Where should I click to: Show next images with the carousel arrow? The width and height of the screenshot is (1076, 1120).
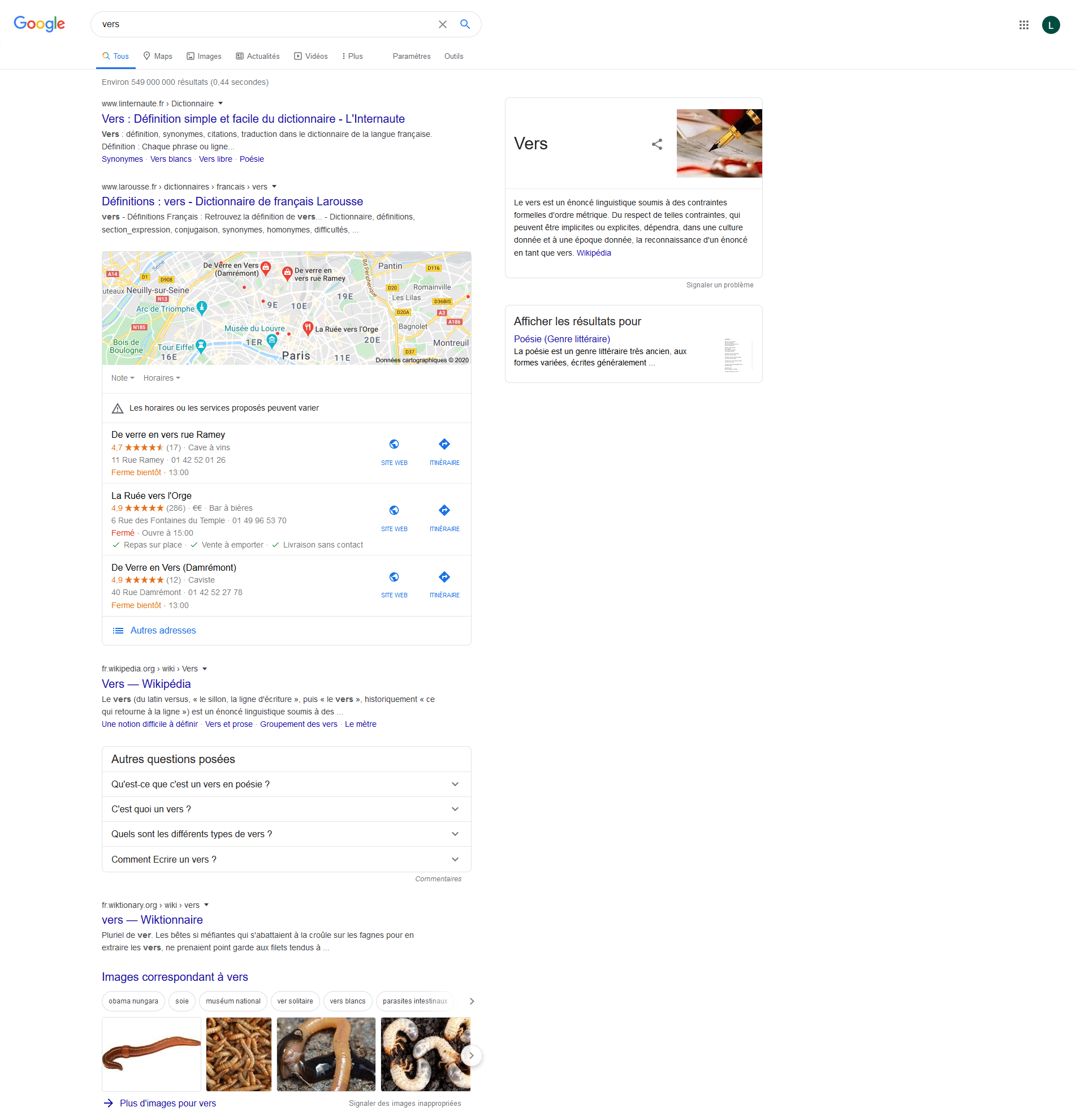tap(471, 1056)
